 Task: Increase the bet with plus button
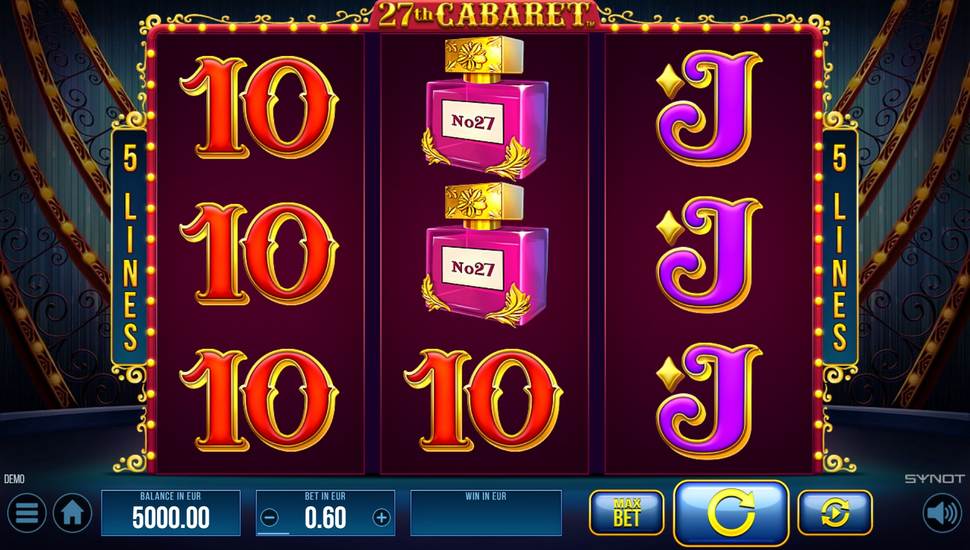click(382, 518)
